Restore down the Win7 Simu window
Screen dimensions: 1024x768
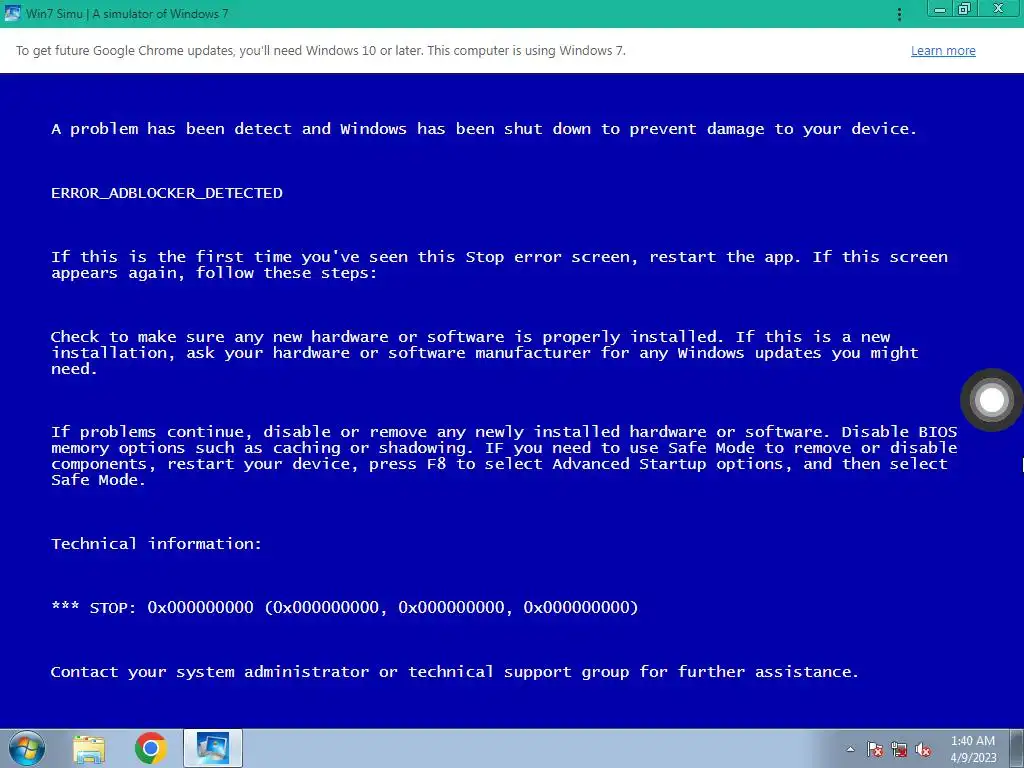coord(964,9)
